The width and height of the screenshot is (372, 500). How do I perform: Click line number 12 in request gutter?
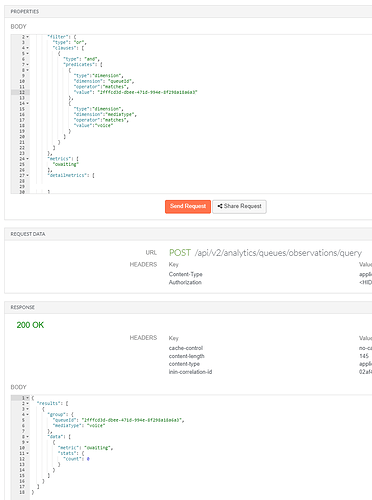tap(22, 92)
